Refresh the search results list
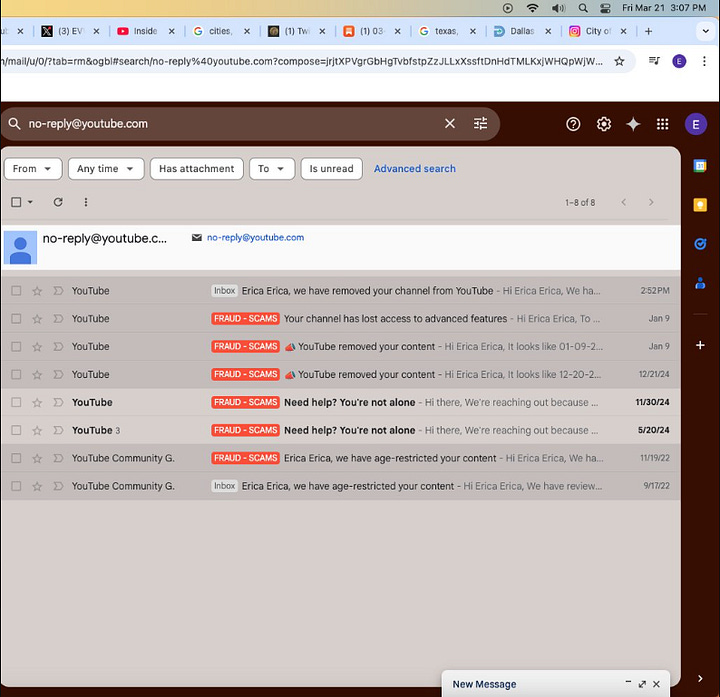Image resolution: width=720 pixels, height=697 pixels. point(58,202)
